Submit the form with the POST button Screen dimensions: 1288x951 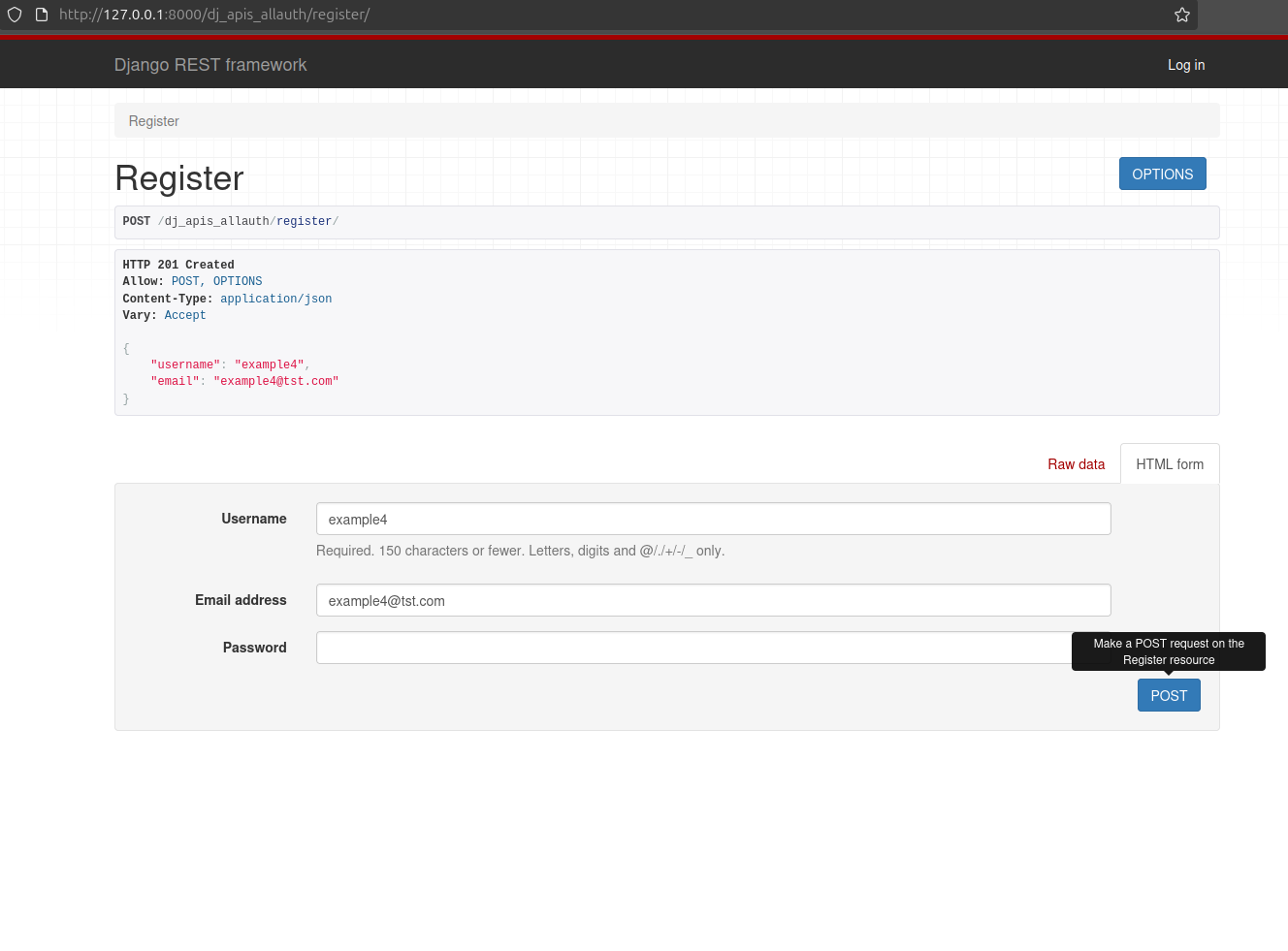pyautogui.click(x=1169, y=695)
